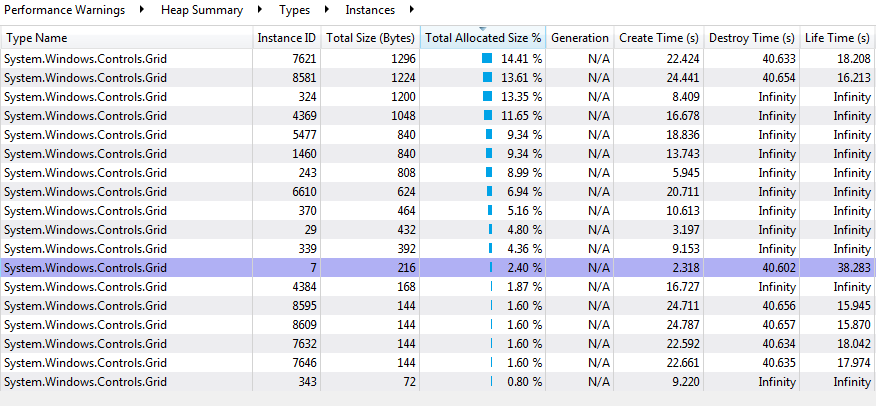Select the row with Instance ID 343

pos(438,381)
